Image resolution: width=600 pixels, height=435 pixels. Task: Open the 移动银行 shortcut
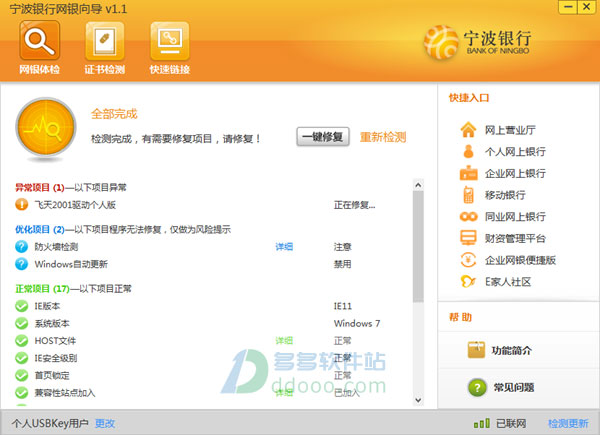[505, 195]
